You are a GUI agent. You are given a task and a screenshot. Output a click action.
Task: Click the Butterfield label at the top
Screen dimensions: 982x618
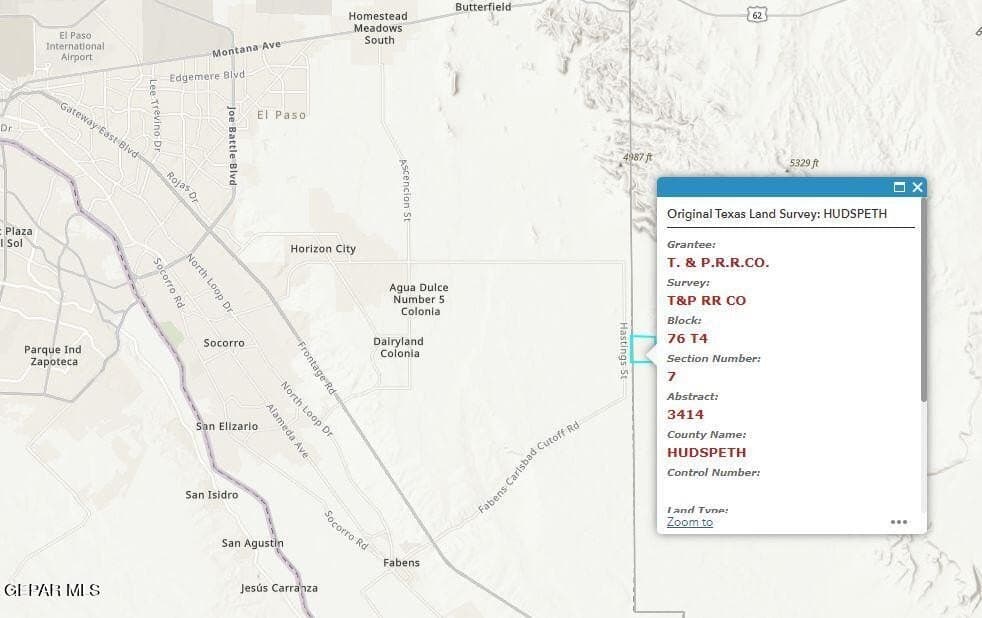pyautogui.click(x=484, y=6)
